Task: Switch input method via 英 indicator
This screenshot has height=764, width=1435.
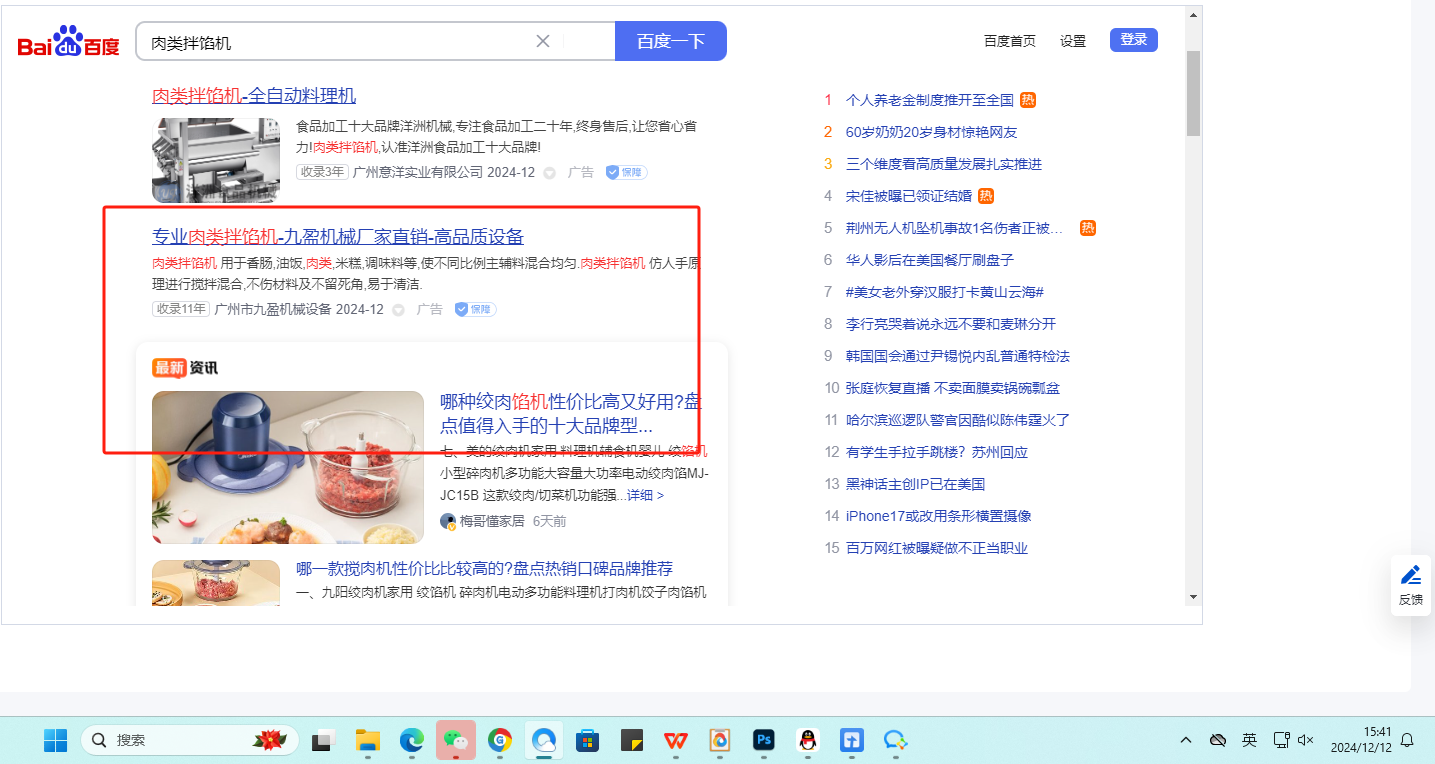Action: [x=1249, y=741]
